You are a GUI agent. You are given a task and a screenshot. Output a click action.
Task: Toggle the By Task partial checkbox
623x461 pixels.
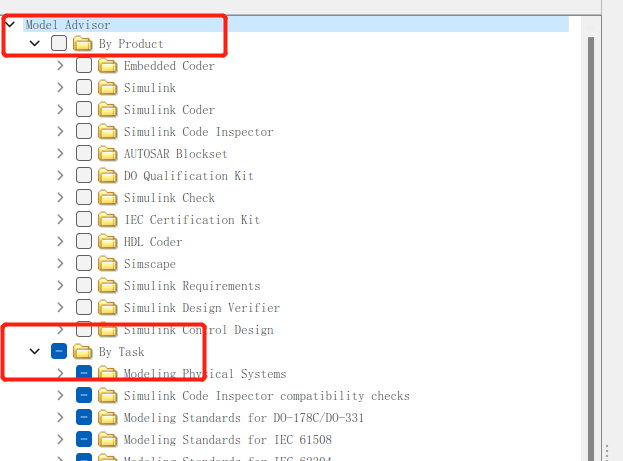[x=59, y=351]
